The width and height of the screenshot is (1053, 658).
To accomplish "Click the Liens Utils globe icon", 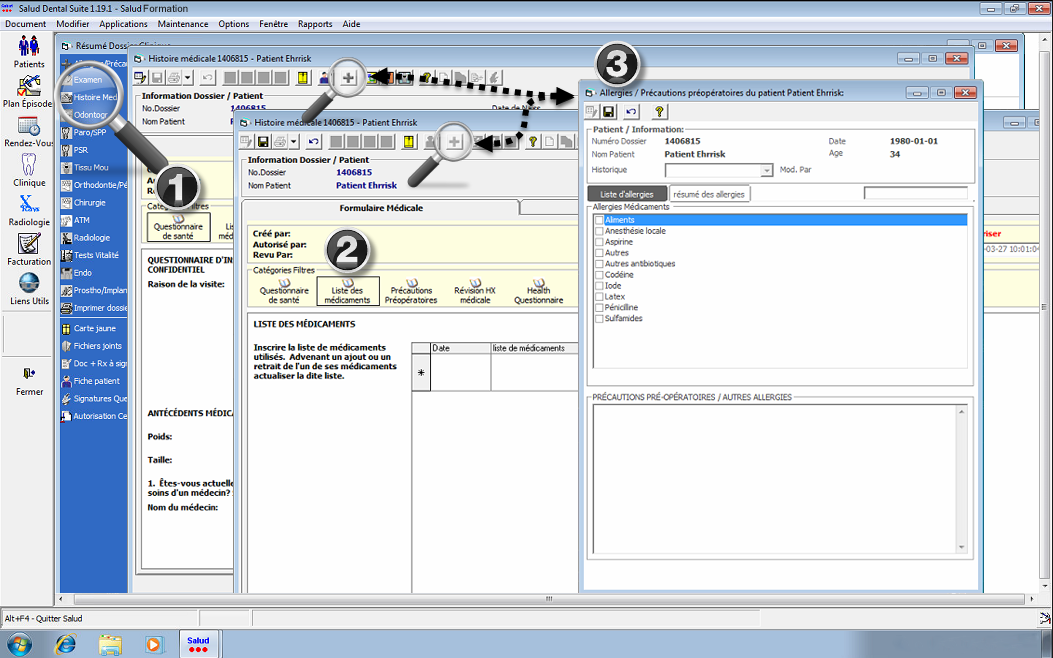I will click(x=29, y=284).
